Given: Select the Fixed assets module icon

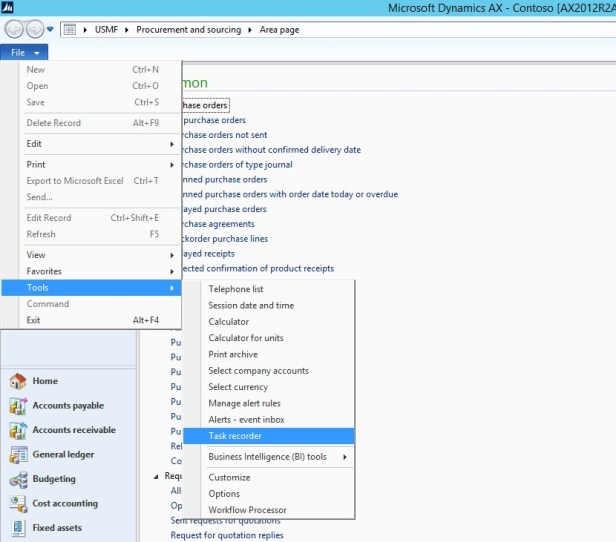Looking at the screenshot, I should click(x=17, y=528).
